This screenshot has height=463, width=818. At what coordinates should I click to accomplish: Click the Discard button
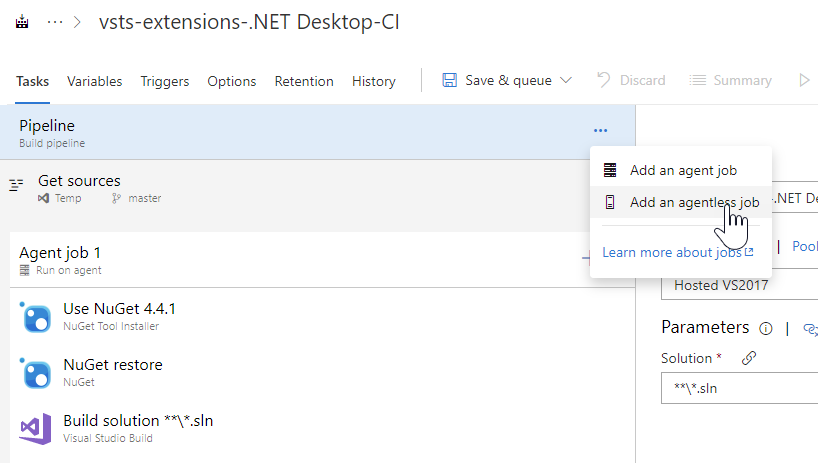click(632, 80)
